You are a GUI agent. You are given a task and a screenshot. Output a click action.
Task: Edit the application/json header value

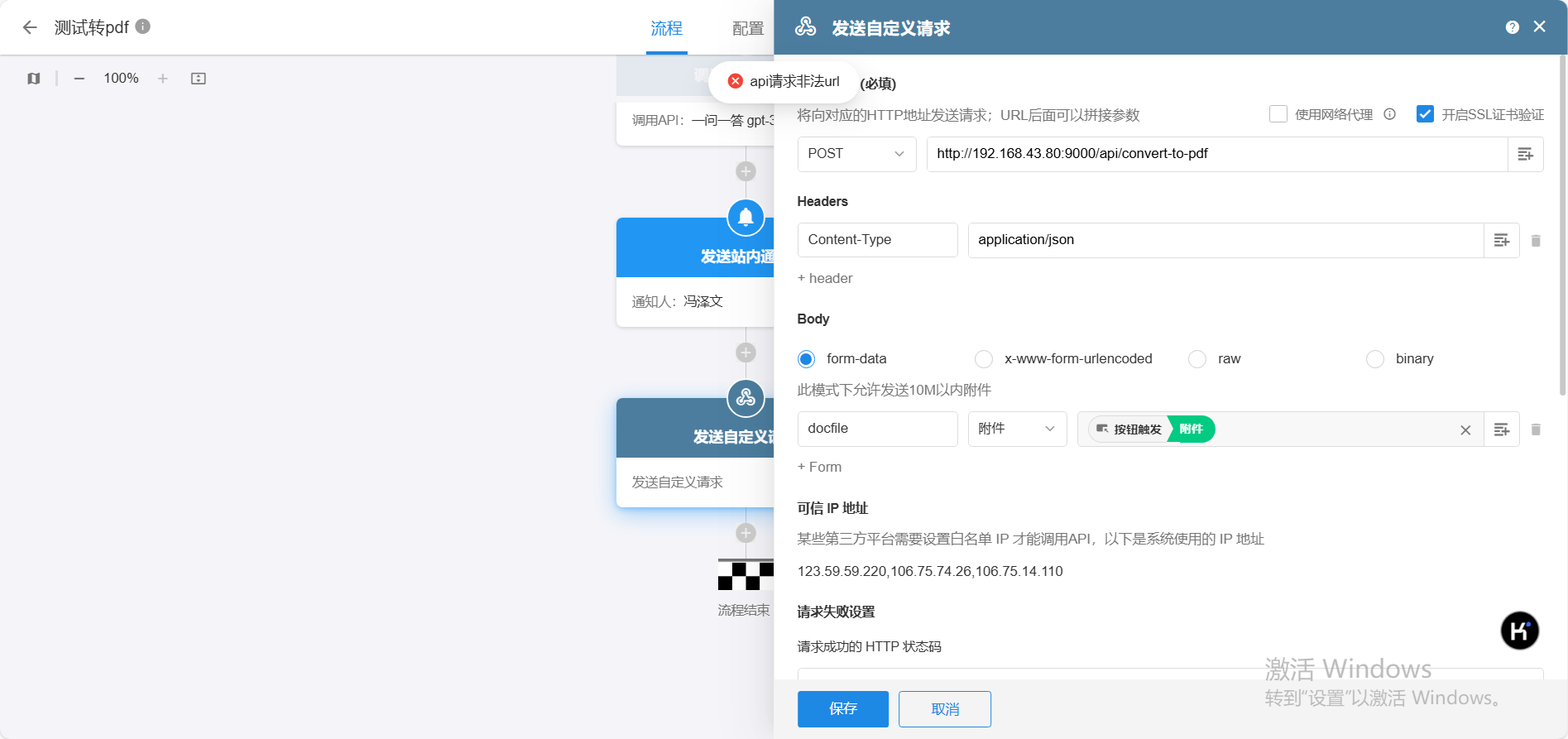(x=1225, y=240)
